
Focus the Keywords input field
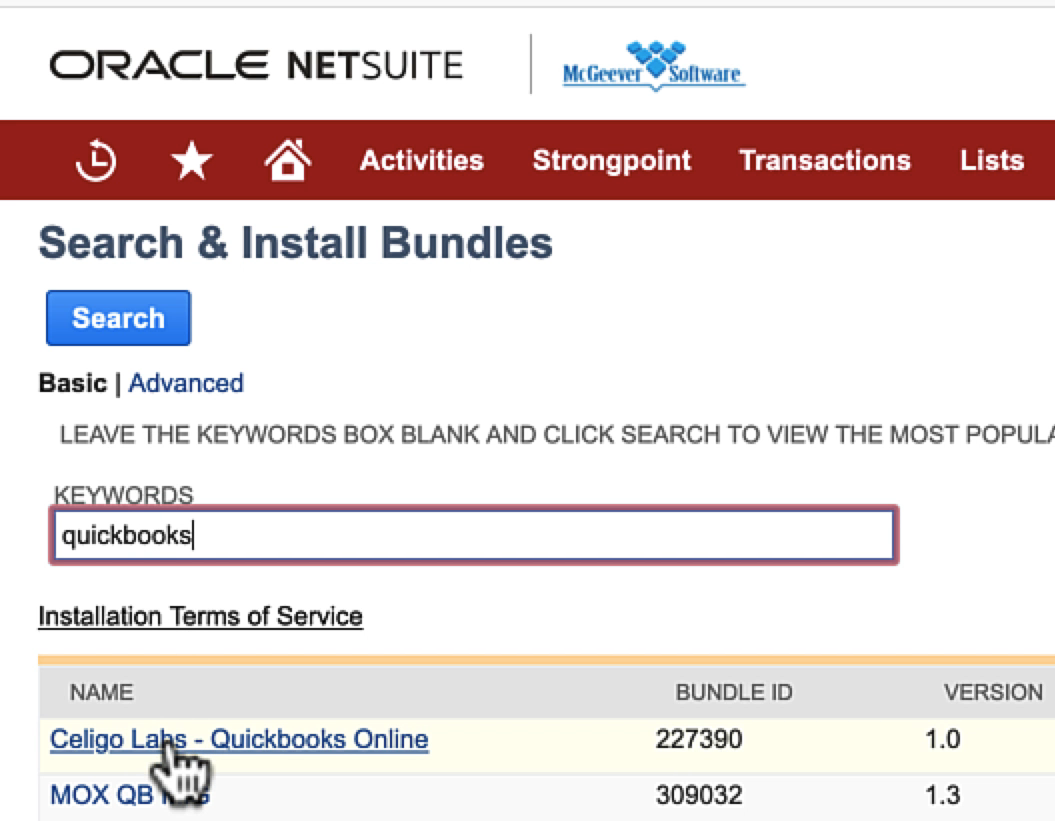pos(474,535)
